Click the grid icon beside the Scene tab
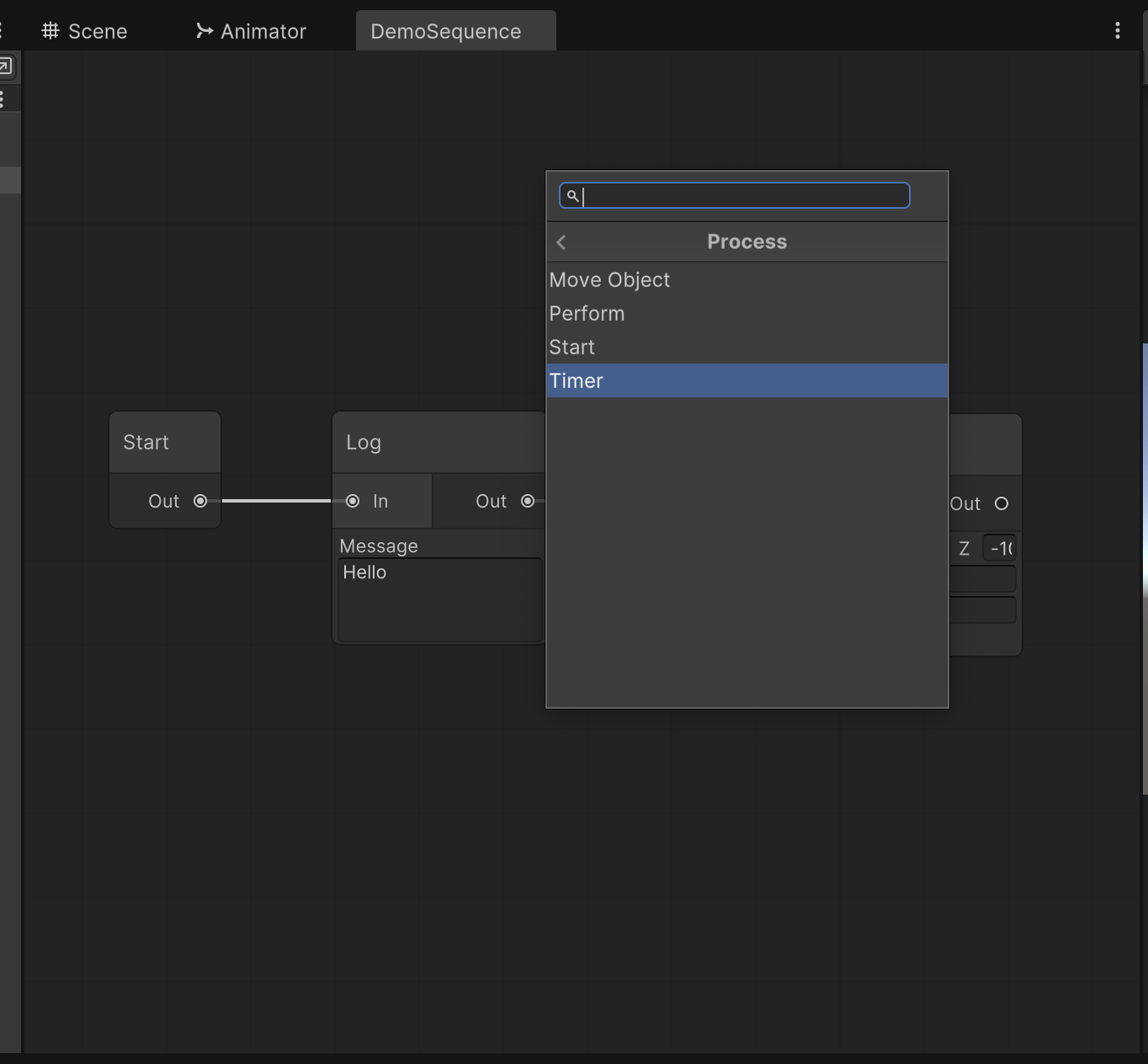The width and height of the screenshot is (1148, 1064). (50, 31)
